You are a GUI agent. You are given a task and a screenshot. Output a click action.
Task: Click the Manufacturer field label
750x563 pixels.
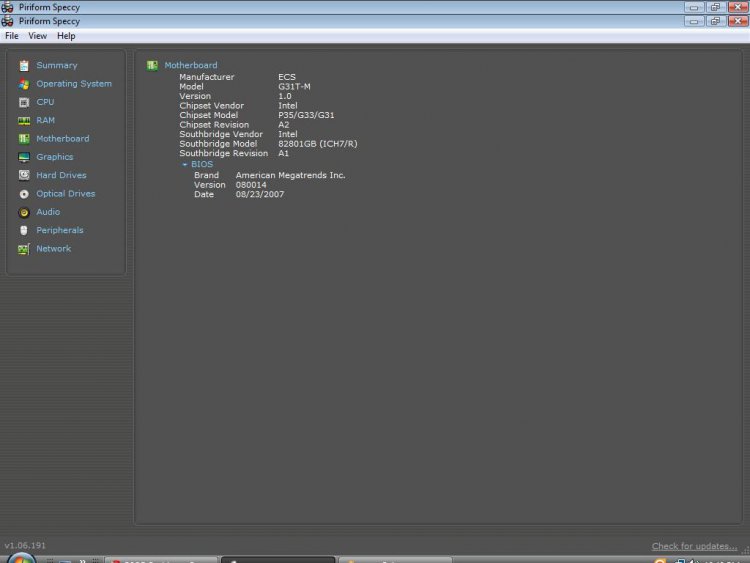point(207,77)
